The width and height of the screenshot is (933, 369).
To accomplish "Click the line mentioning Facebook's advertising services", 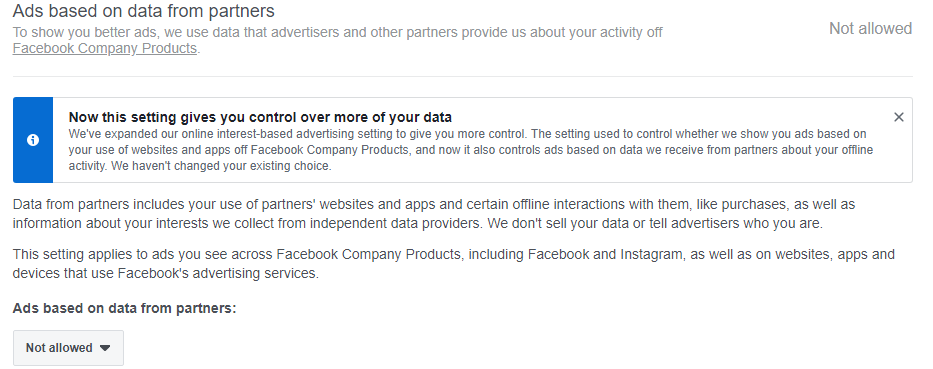I will click(x=165, y=274).
